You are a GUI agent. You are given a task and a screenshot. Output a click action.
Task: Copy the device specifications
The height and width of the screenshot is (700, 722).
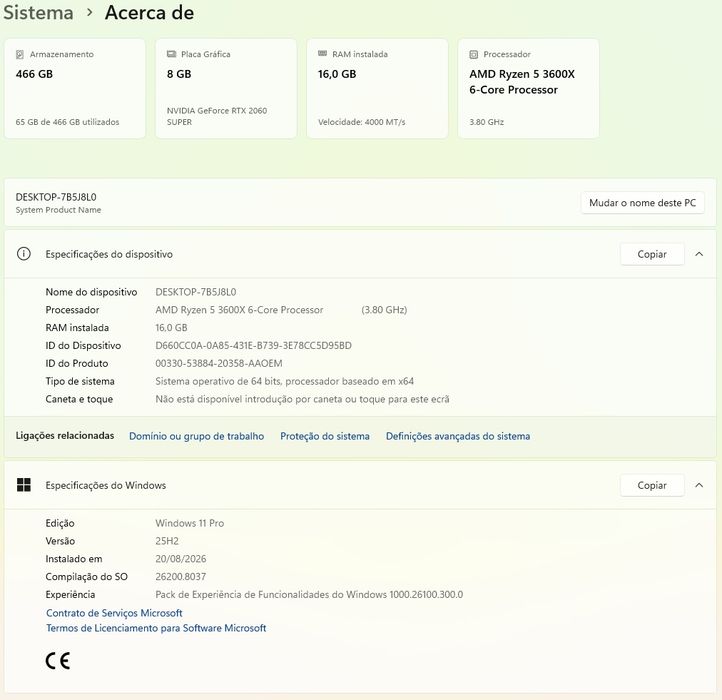tap(652, 254)
